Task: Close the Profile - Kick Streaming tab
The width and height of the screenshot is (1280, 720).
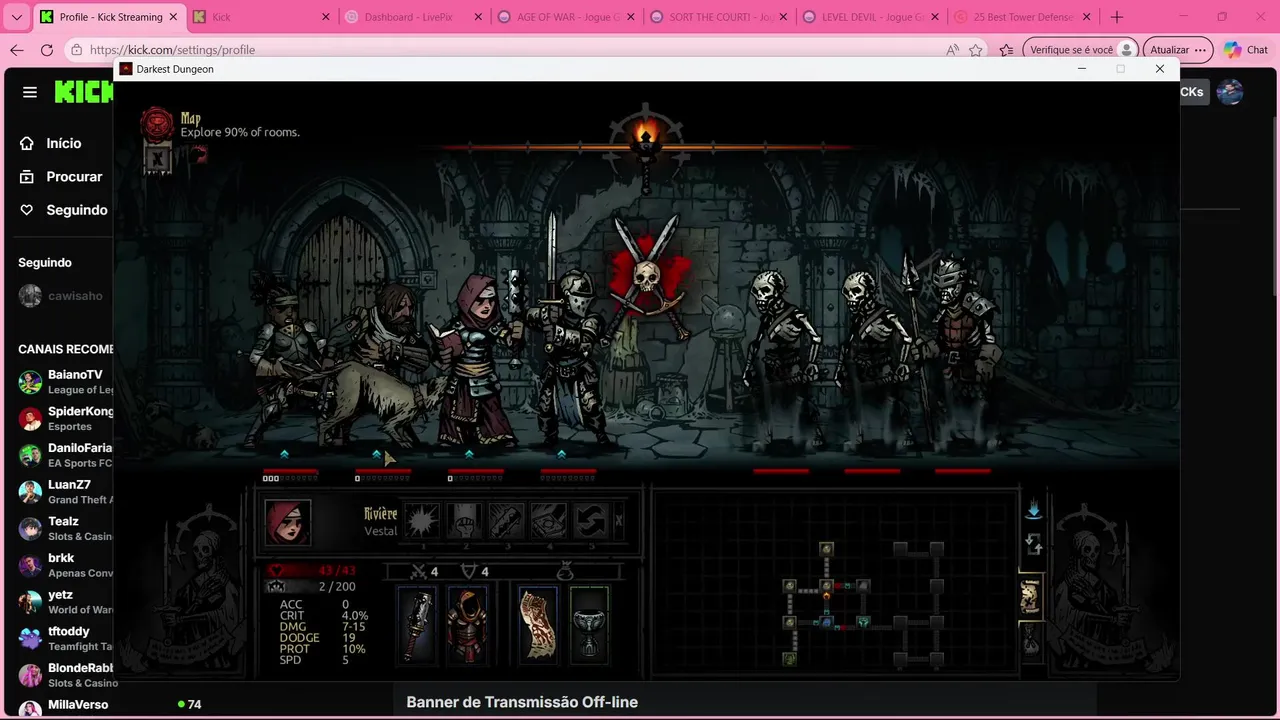Action: click(173, 17)
